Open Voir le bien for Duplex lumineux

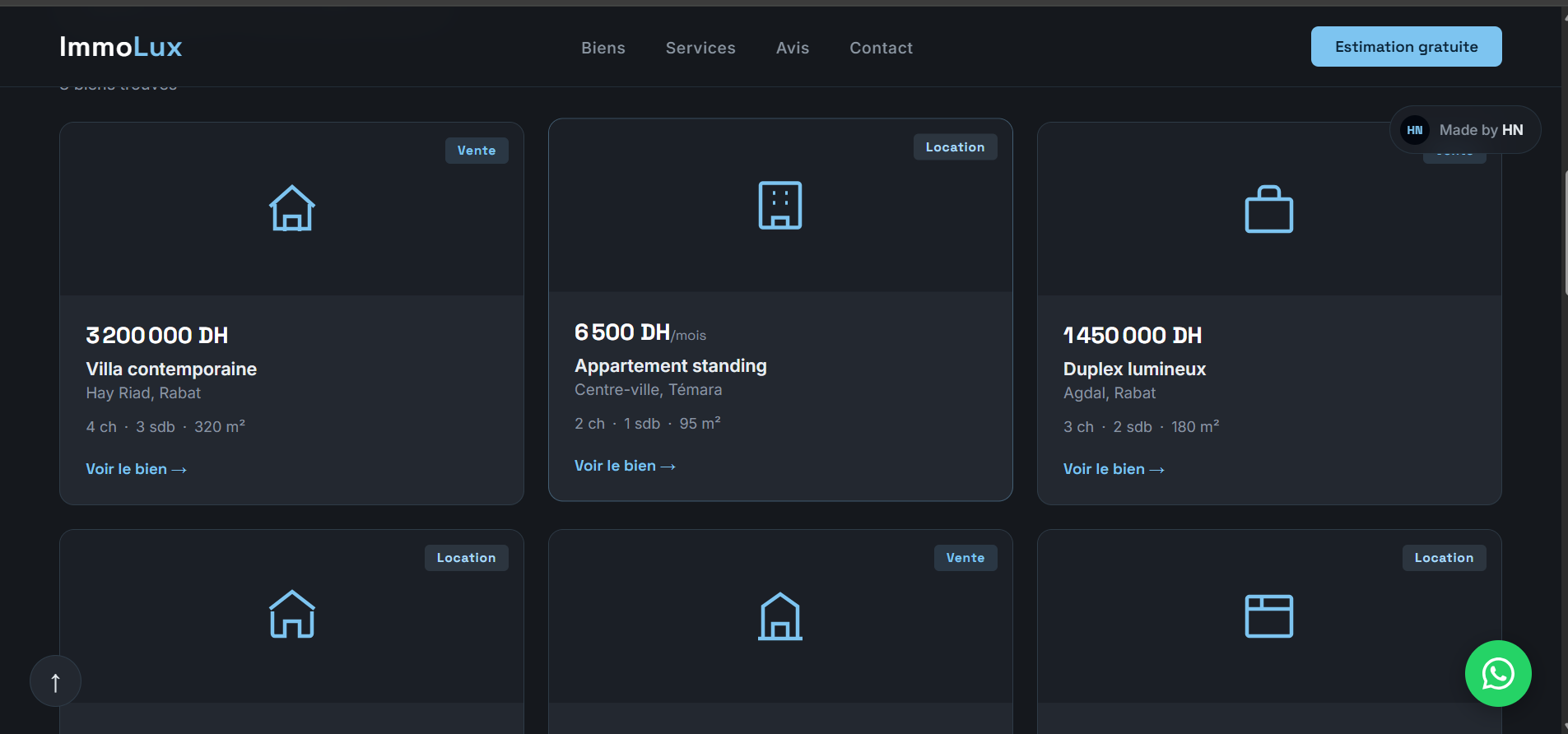pyautogui.click(x=1114, y=469)
